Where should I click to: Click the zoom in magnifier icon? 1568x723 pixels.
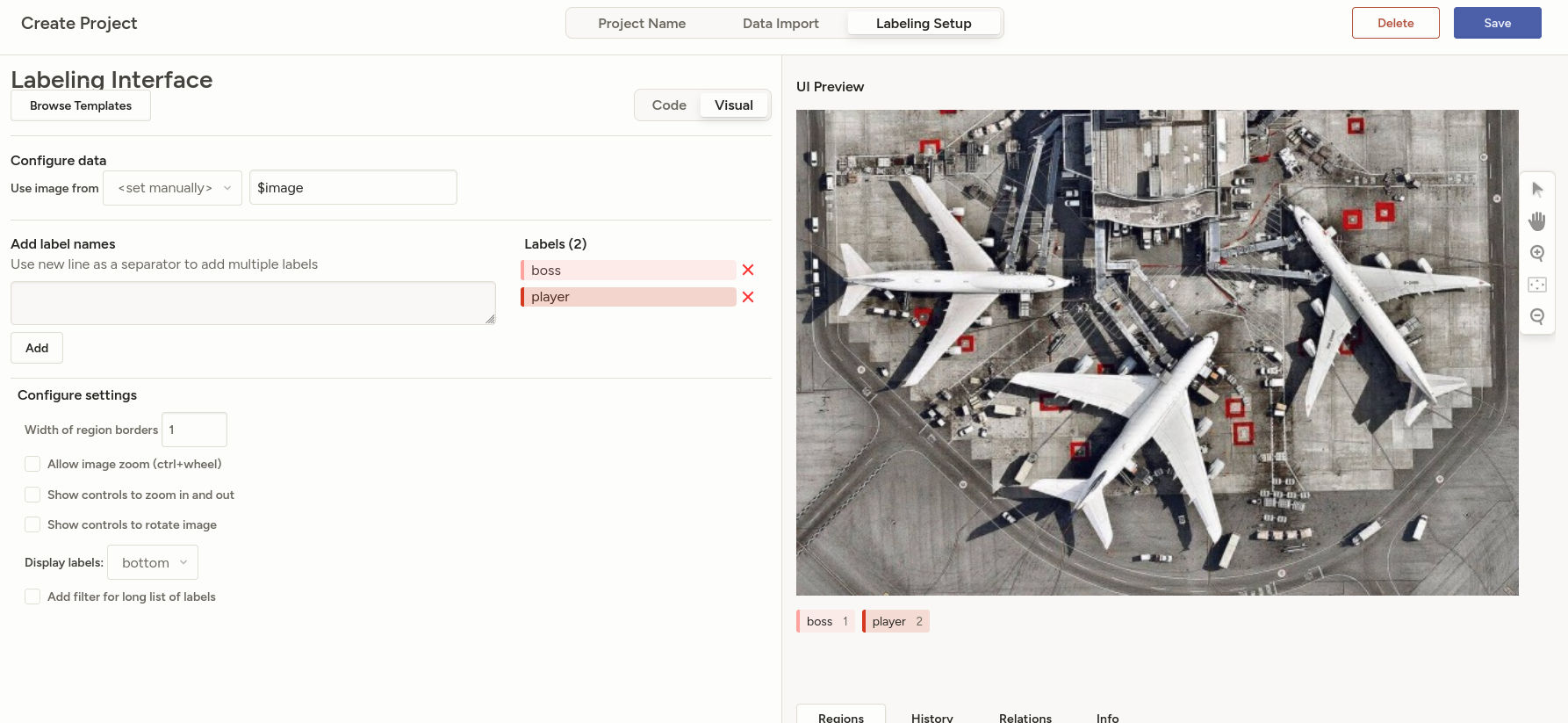[x=1537, y=253]
